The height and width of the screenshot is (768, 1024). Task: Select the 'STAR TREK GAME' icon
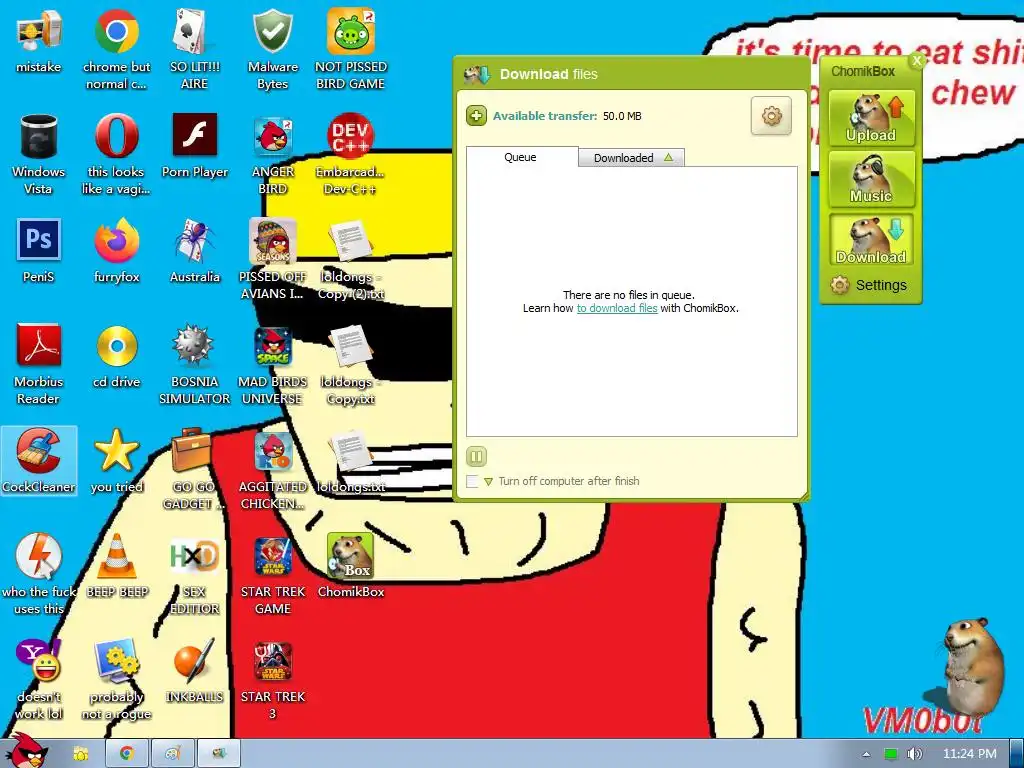273,575
